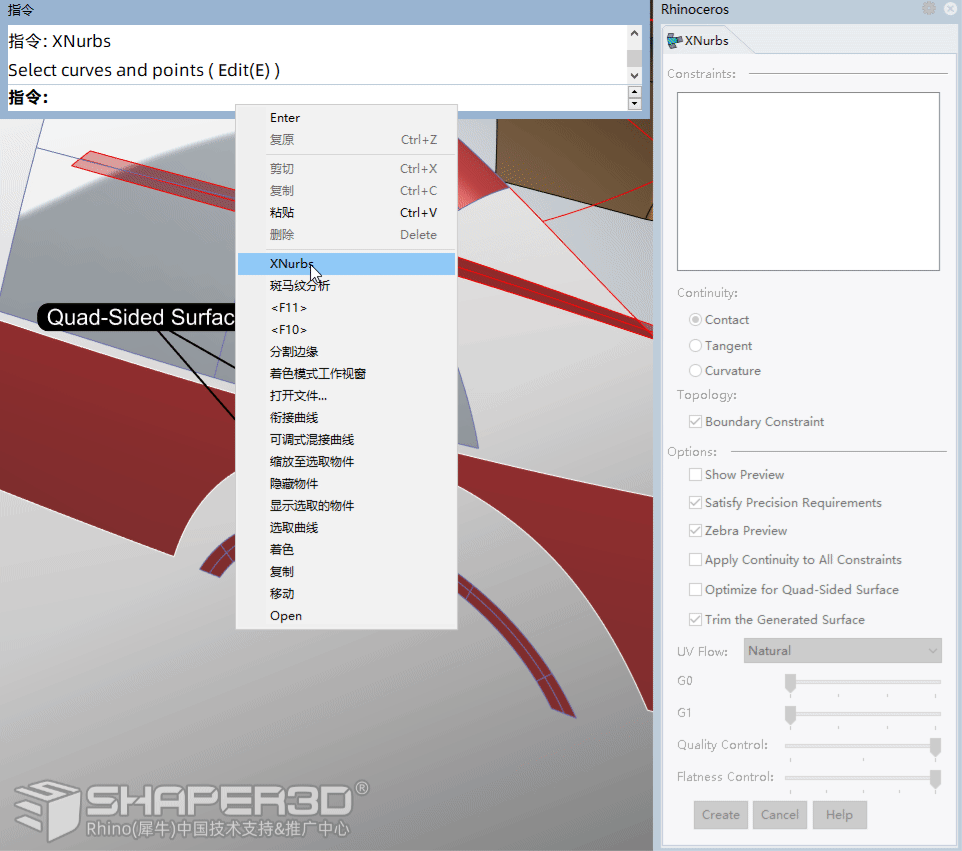This screenshot has width=962, height=851.
Task: Click the 'Select curves and points' history line
Action: click(x=144, y=71)
